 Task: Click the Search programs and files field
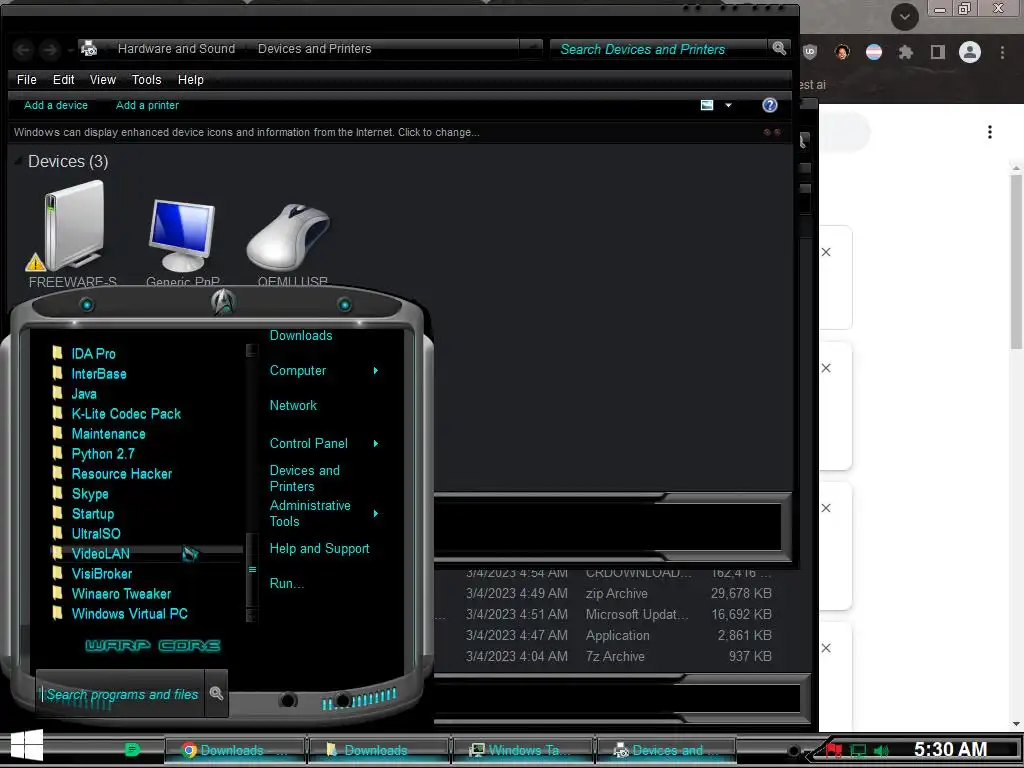coord(121,694)
